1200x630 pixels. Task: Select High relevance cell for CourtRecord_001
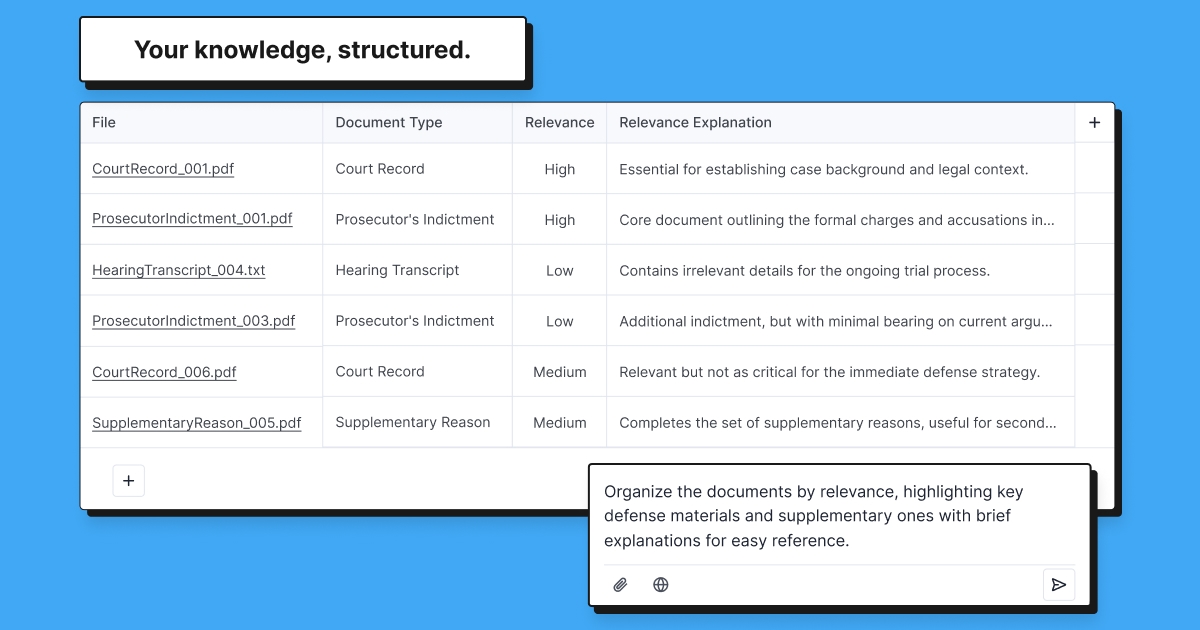click(x=560, y=169)
